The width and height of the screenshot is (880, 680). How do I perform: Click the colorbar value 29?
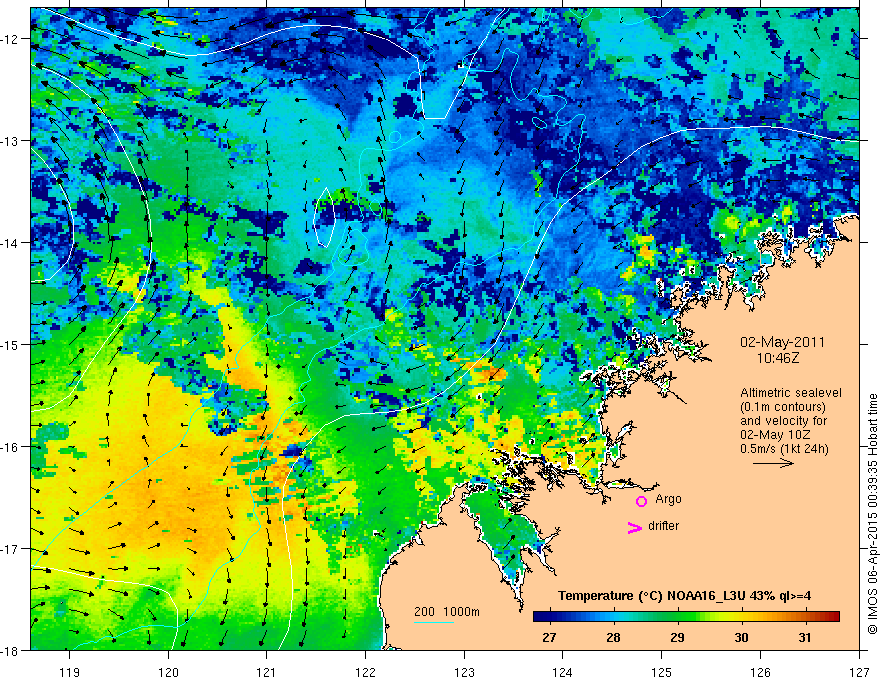click(x=677, y=637)
